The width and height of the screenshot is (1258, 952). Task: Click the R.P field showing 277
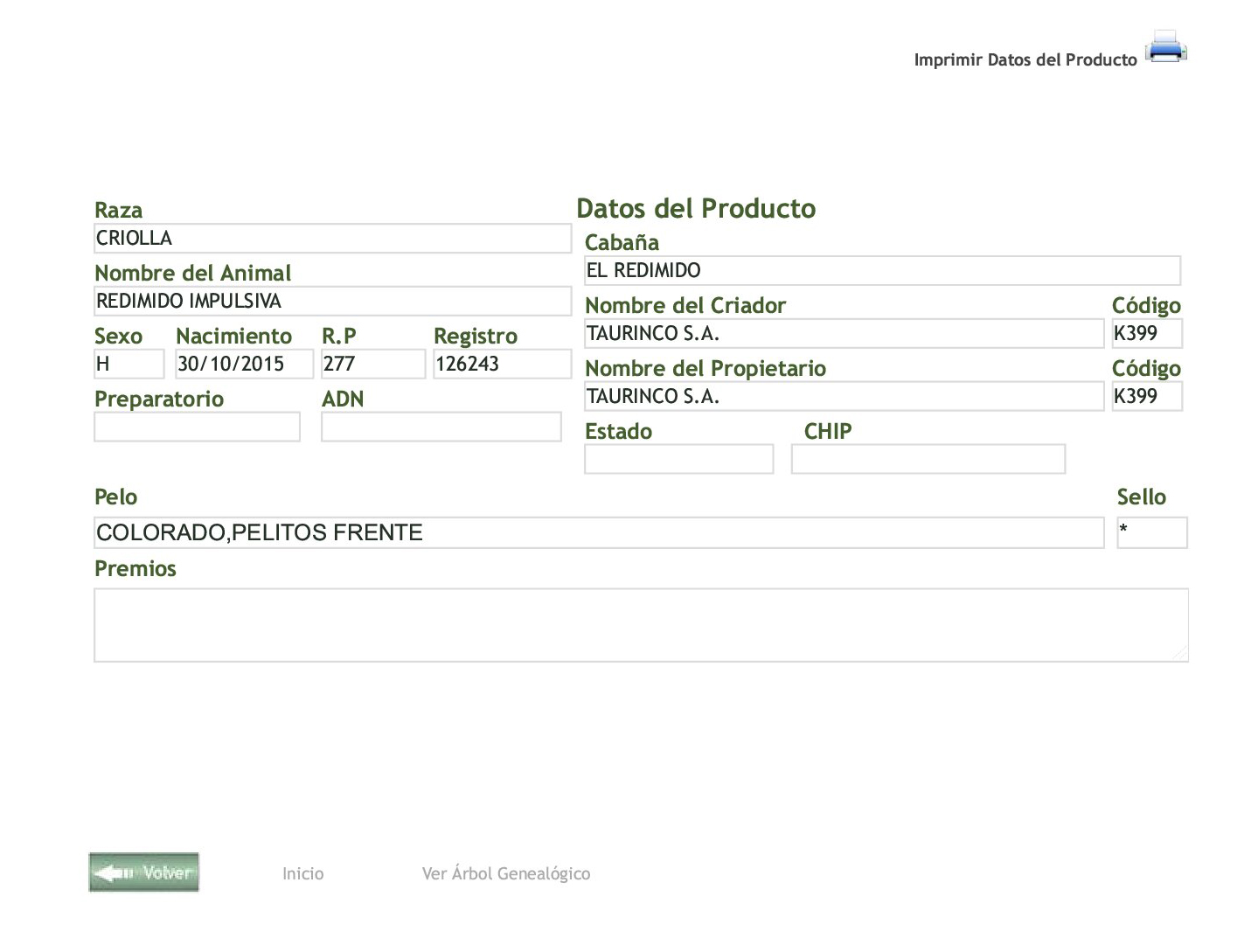pyautogui.click(x=372, y=365)
